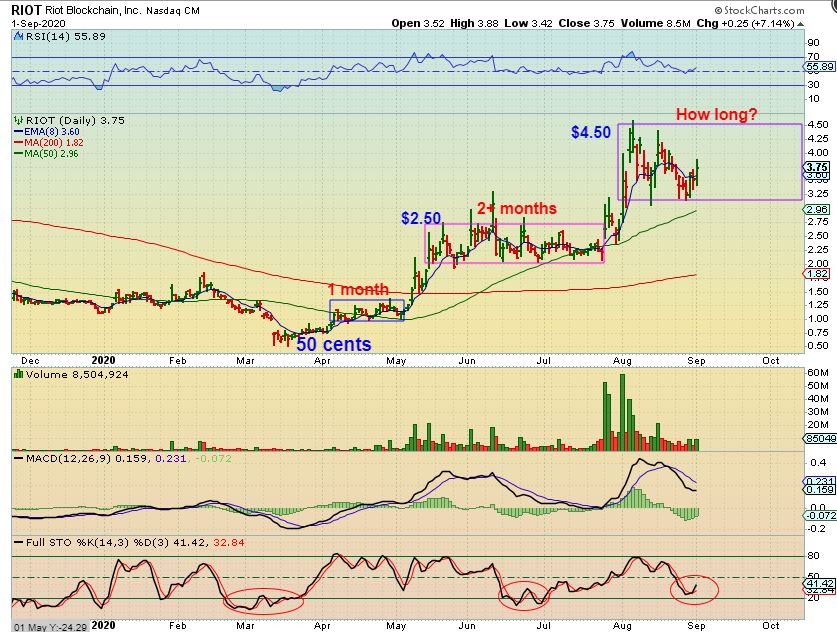Click the 1.82 MA(200) tag on the price axis
This screenshot has height=632, width=837.
(818, 274)
